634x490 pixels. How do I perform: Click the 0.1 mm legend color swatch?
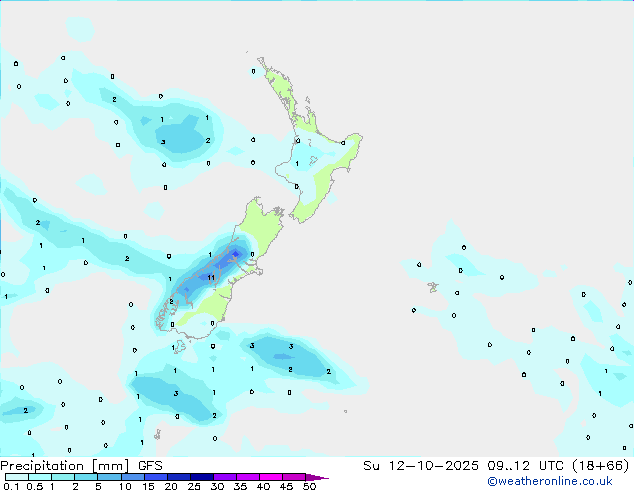click(x=17, y=477)
